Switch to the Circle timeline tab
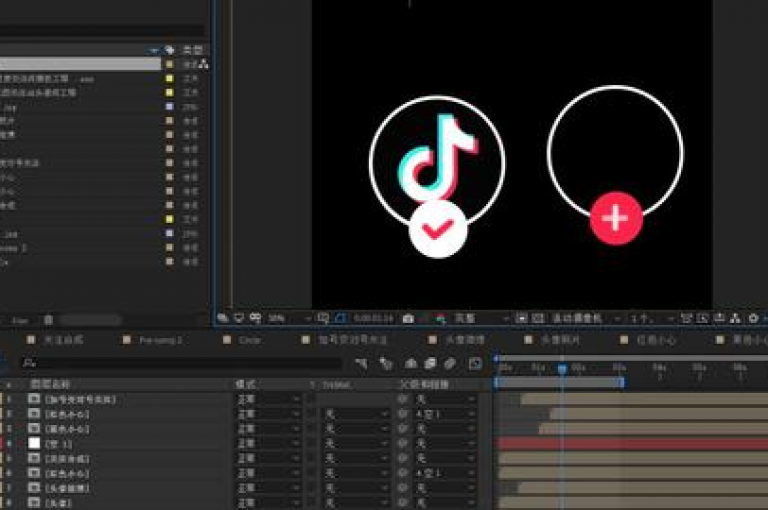 [249, 340]
